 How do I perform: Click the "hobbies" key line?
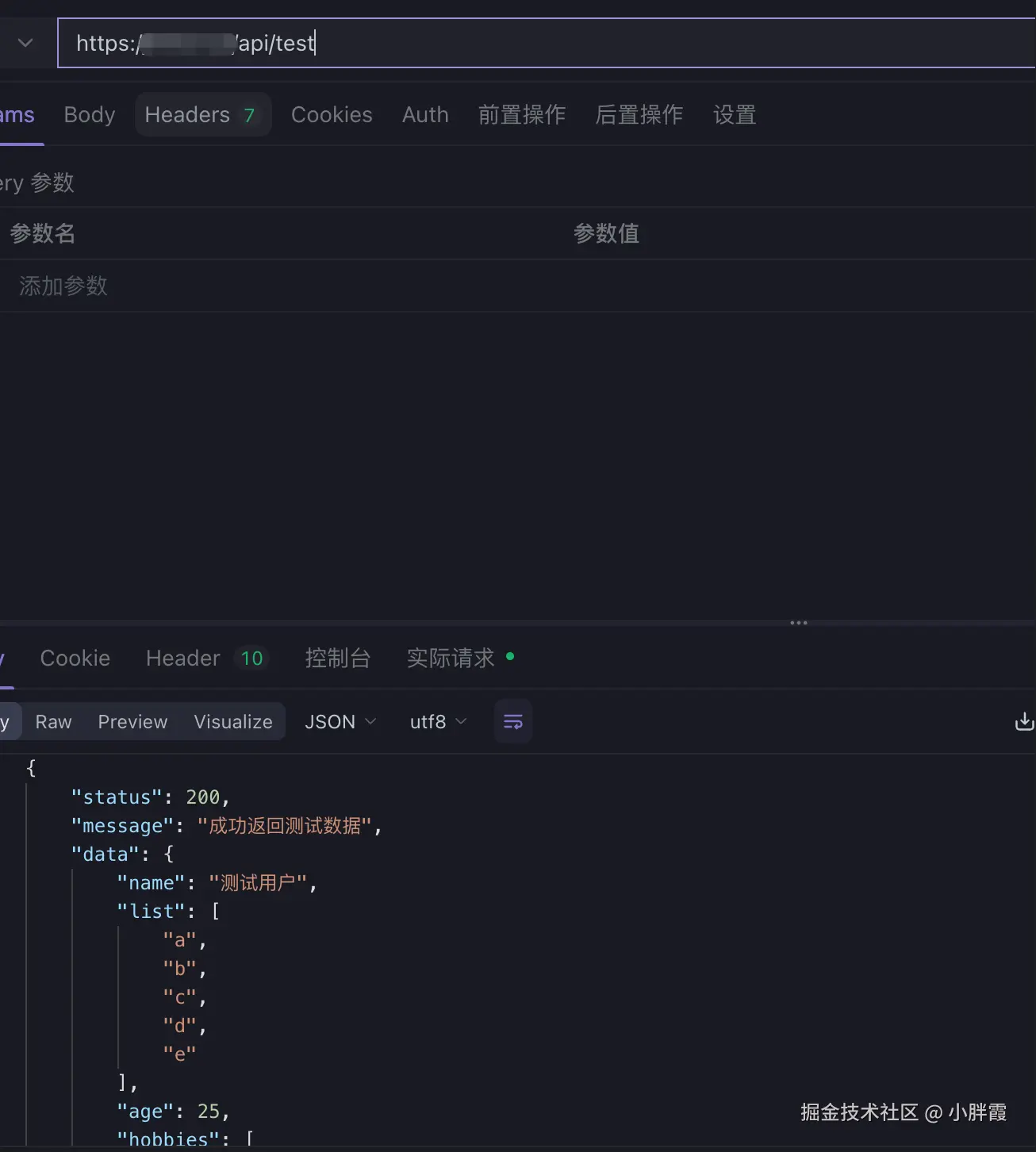pos(185,1139)
